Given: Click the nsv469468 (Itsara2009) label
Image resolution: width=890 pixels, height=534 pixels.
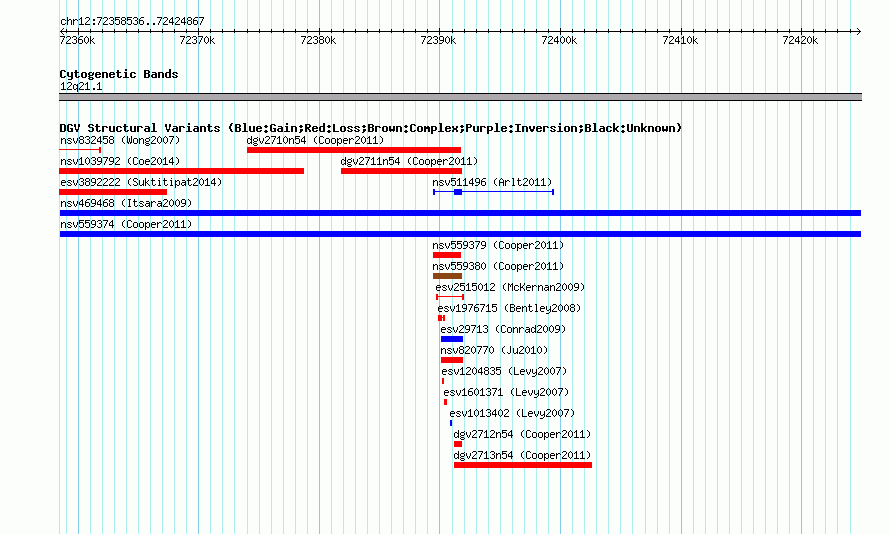Looking at the screenshot, I should coord(126,203).
